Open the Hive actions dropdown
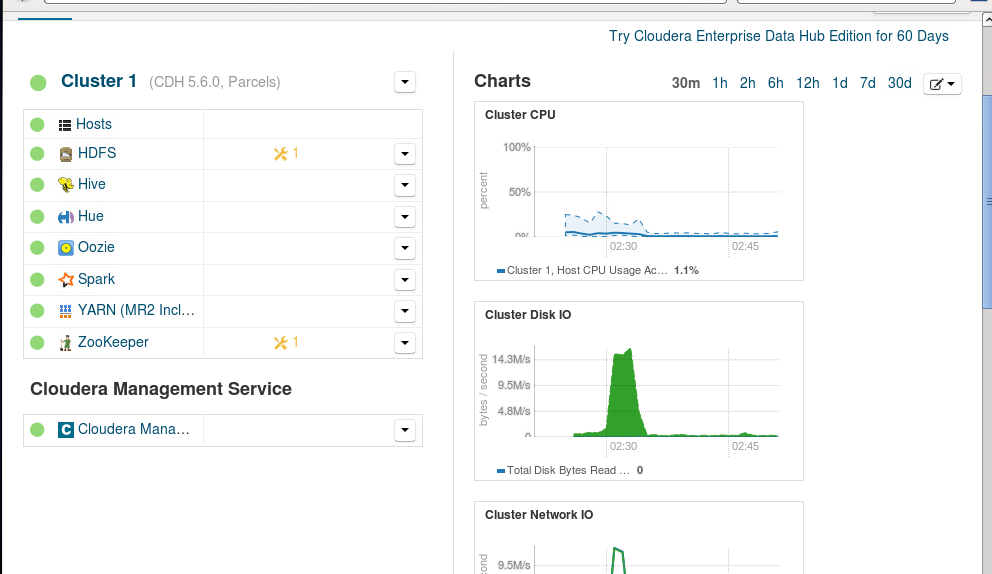This screenshot has height=574, width=992. (405, 185)
